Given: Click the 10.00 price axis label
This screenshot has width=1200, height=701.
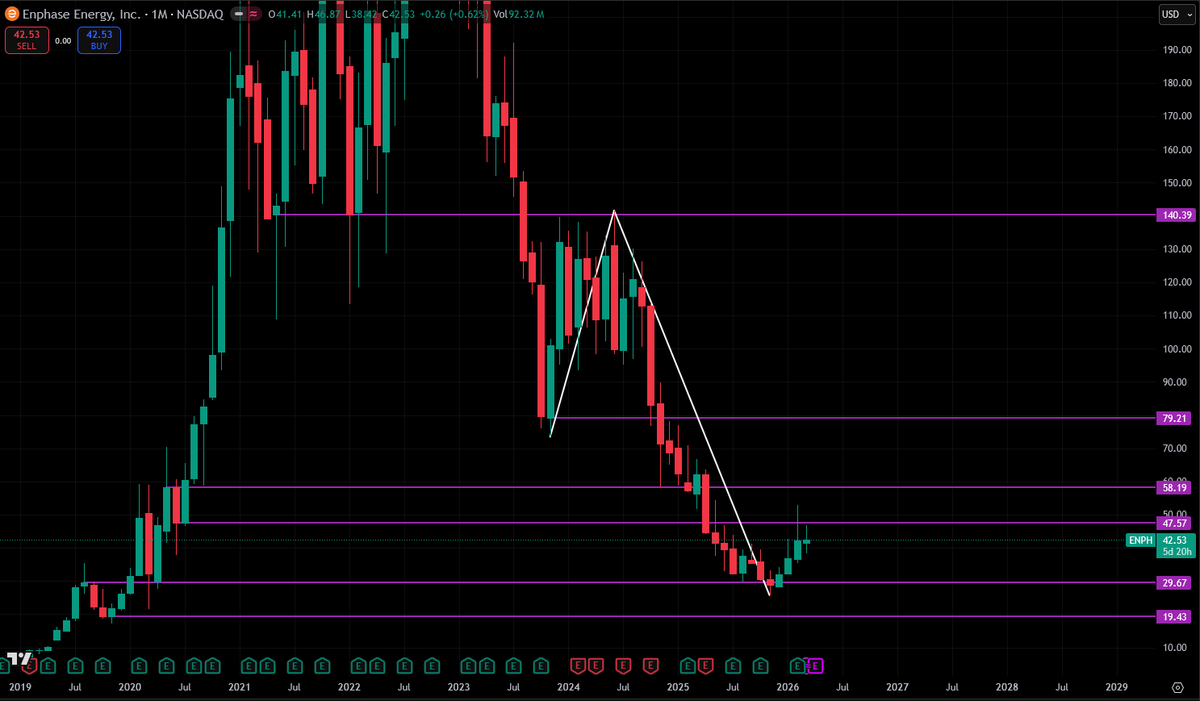Looking at the screenshot, I should [1175, 648].
